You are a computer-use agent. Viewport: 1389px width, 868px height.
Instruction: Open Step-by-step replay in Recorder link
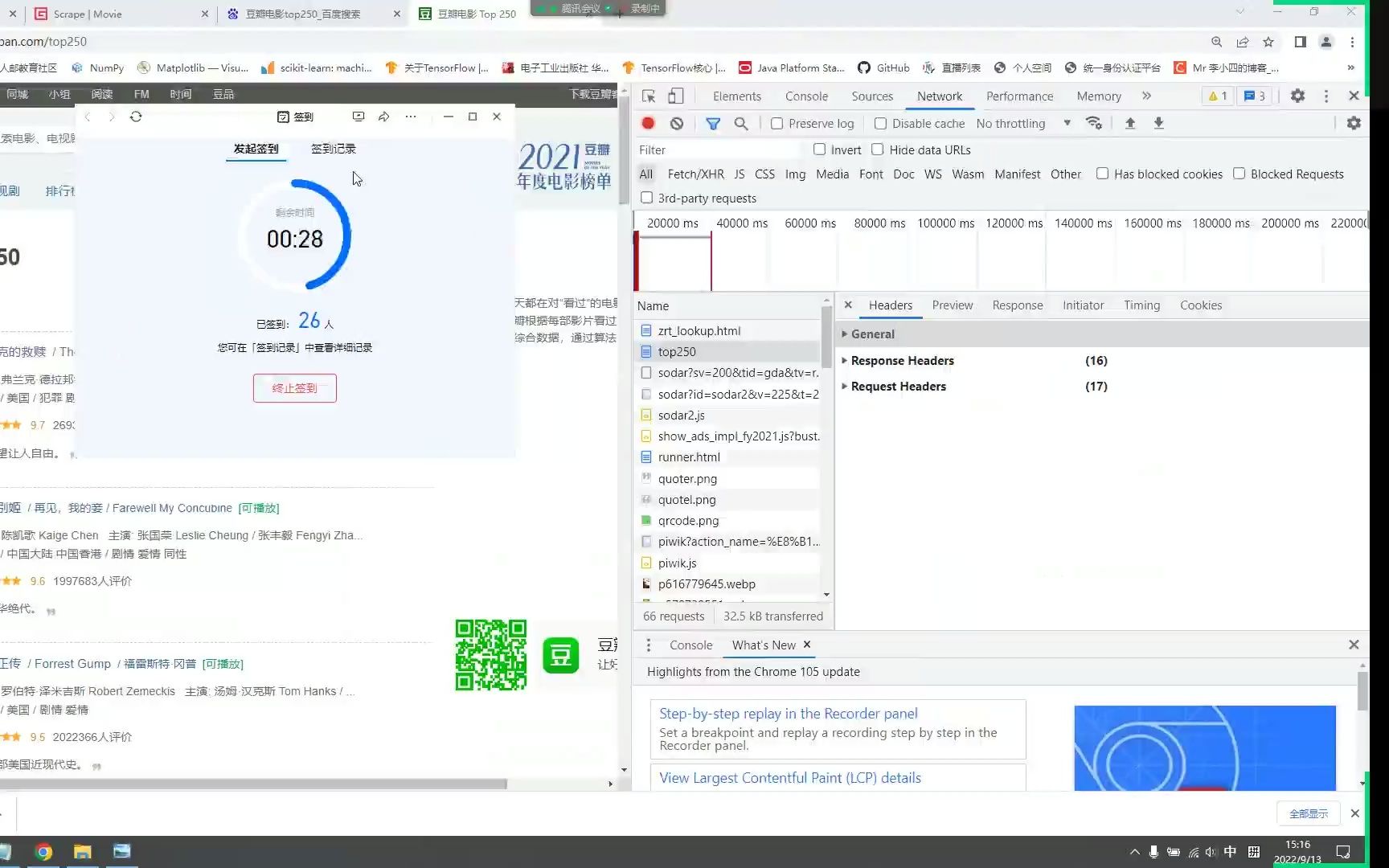click(x=788, y=714)
